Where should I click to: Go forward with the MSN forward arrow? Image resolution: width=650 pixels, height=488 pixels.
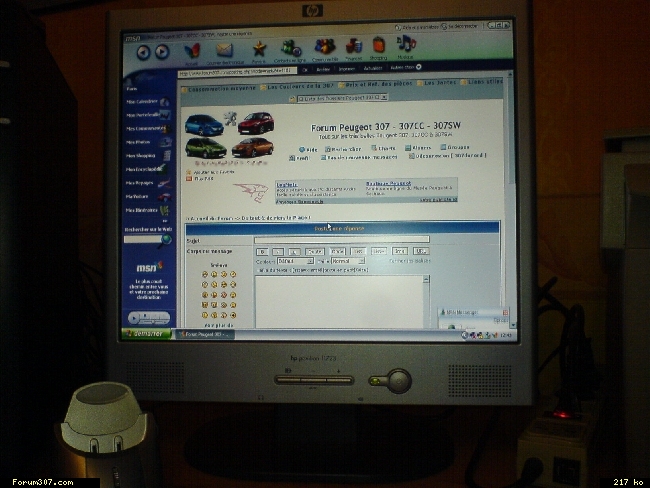pyautogui.click(x=162, y=52)
